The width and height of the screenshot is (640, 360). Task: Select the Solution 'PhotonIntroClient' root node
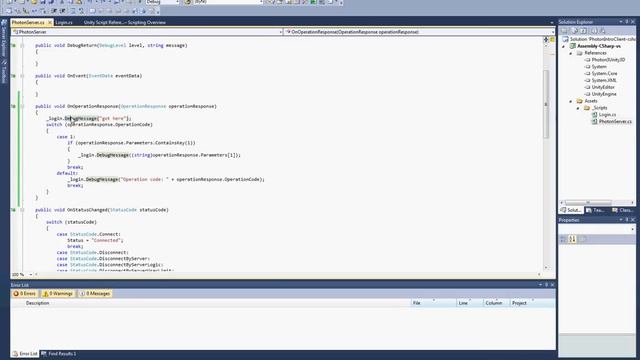point(599,39)
